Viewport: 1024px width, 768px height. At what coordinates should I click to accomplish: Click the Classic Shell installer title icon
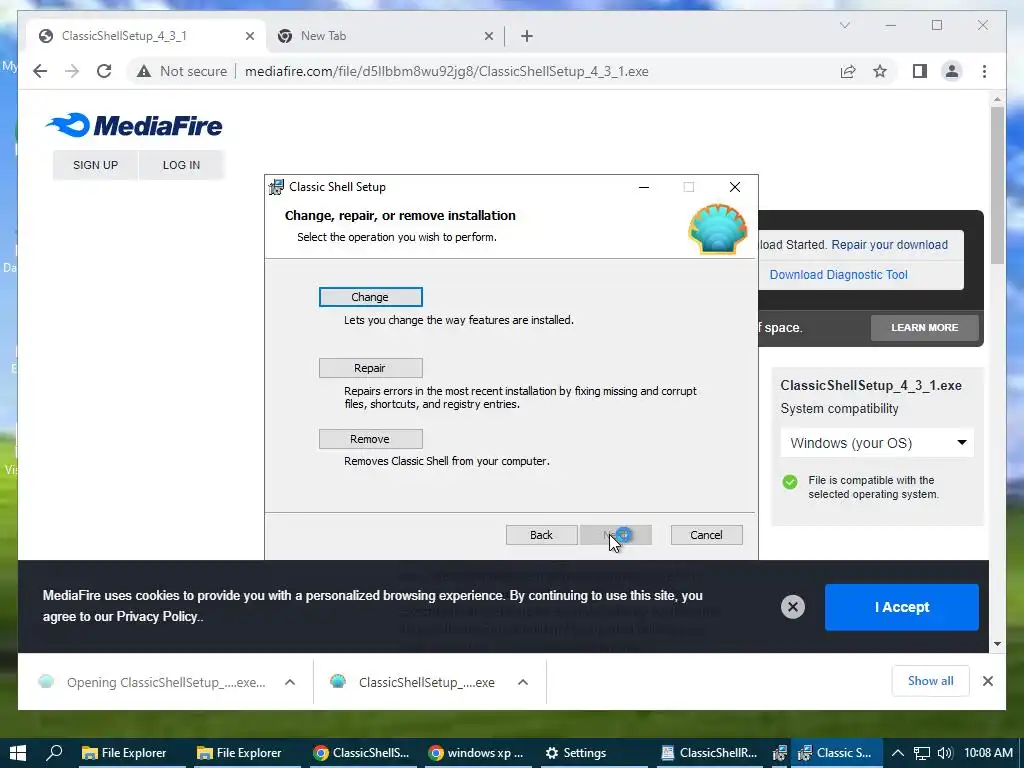276,187
